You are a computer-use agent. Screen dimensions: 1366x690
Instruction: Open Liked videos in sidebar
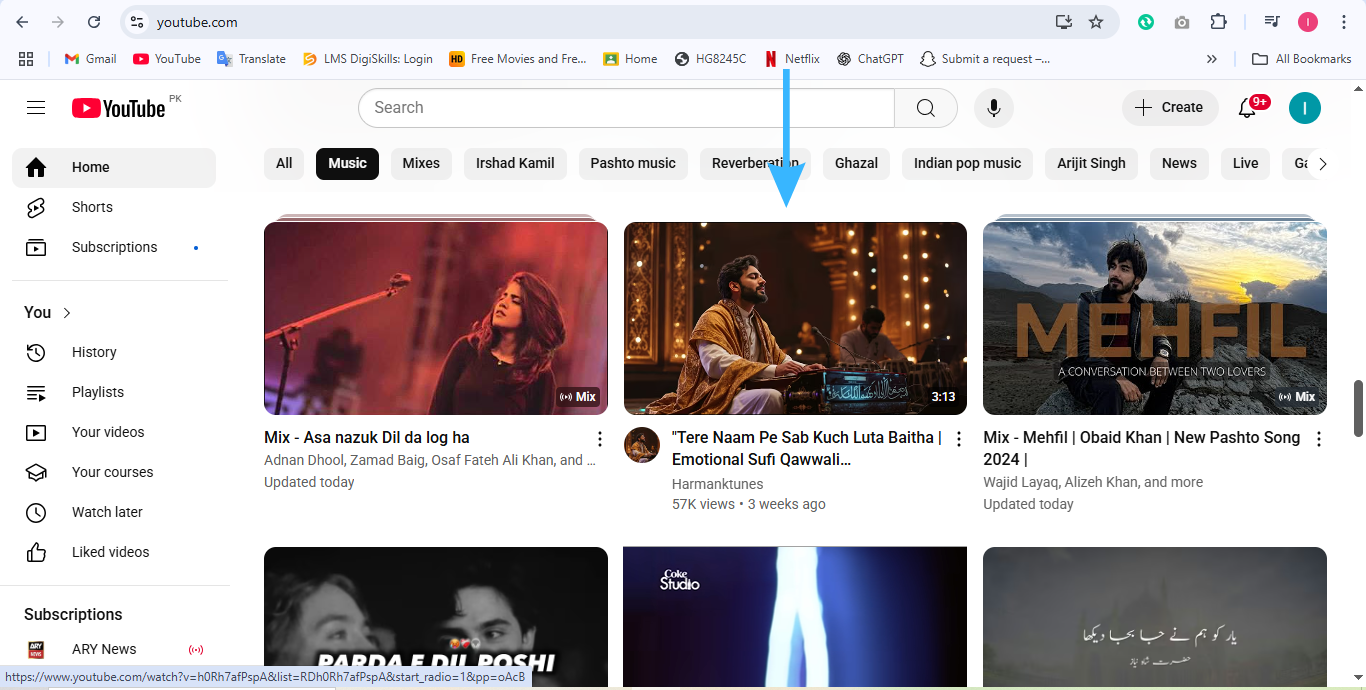point(110,552)
